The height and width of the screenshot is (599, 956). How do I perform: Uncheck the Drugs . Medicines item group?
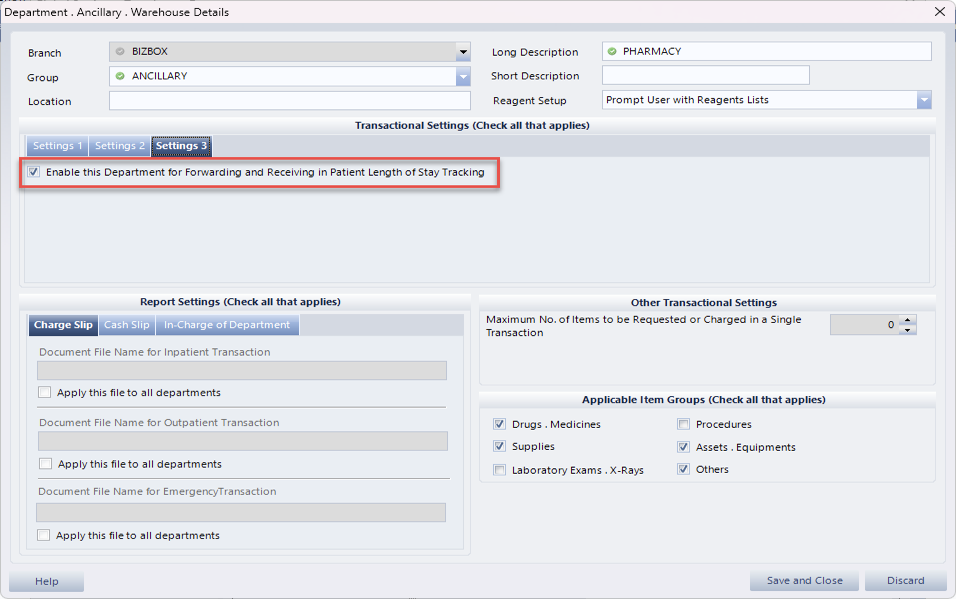point(500,425)
